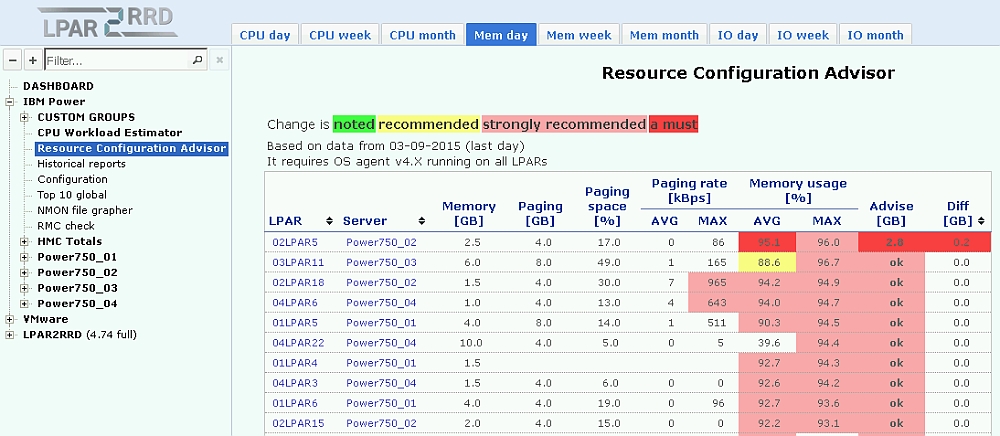
Task: Click the 965 paging rate MAX cell
Action: pyautogui.click(x=712, y=282)
